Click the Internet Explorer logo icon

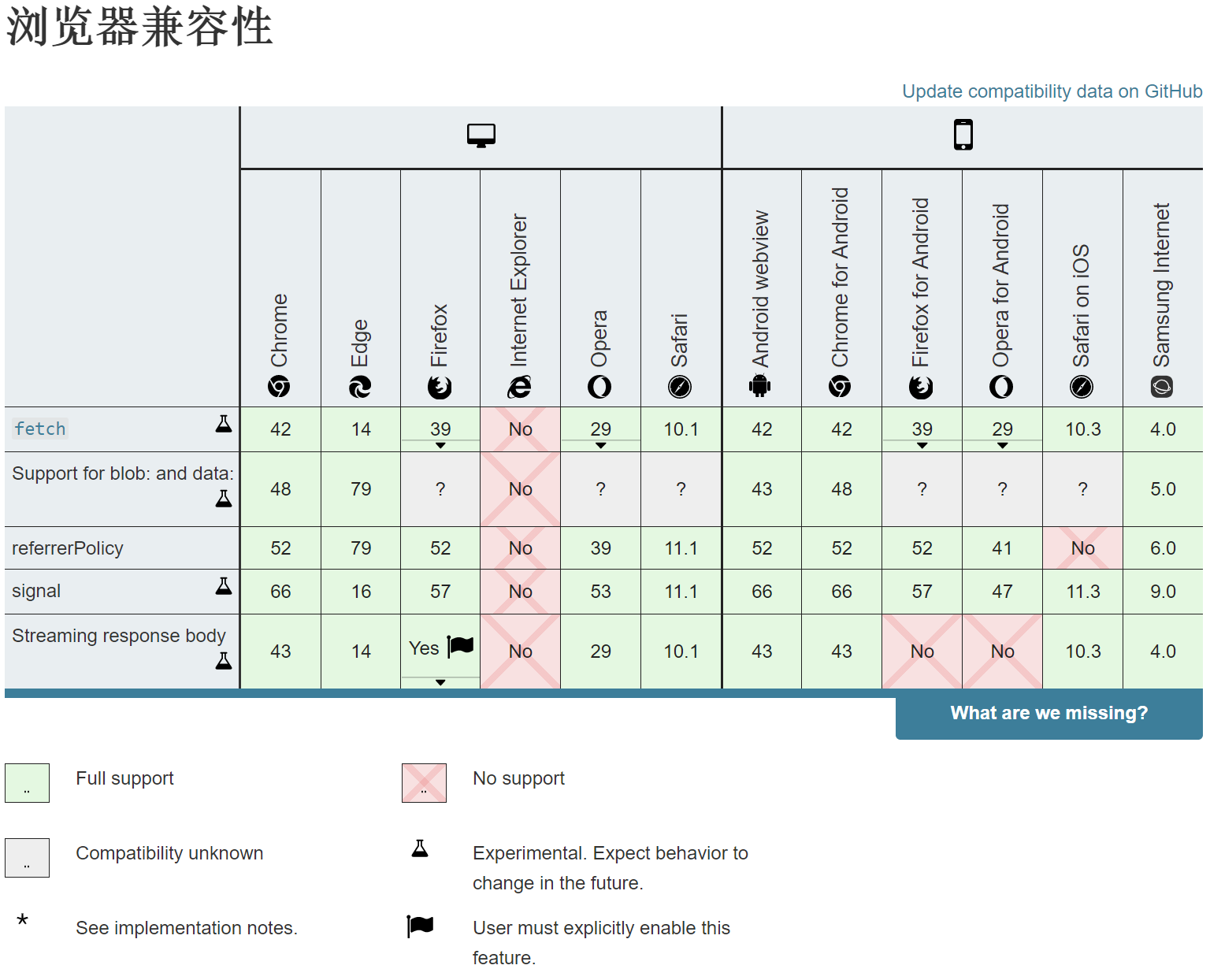coord(519,387)
